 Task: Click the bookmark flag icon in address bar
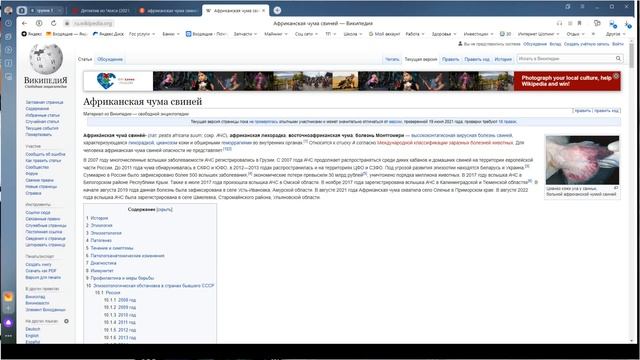coord(579,23)
